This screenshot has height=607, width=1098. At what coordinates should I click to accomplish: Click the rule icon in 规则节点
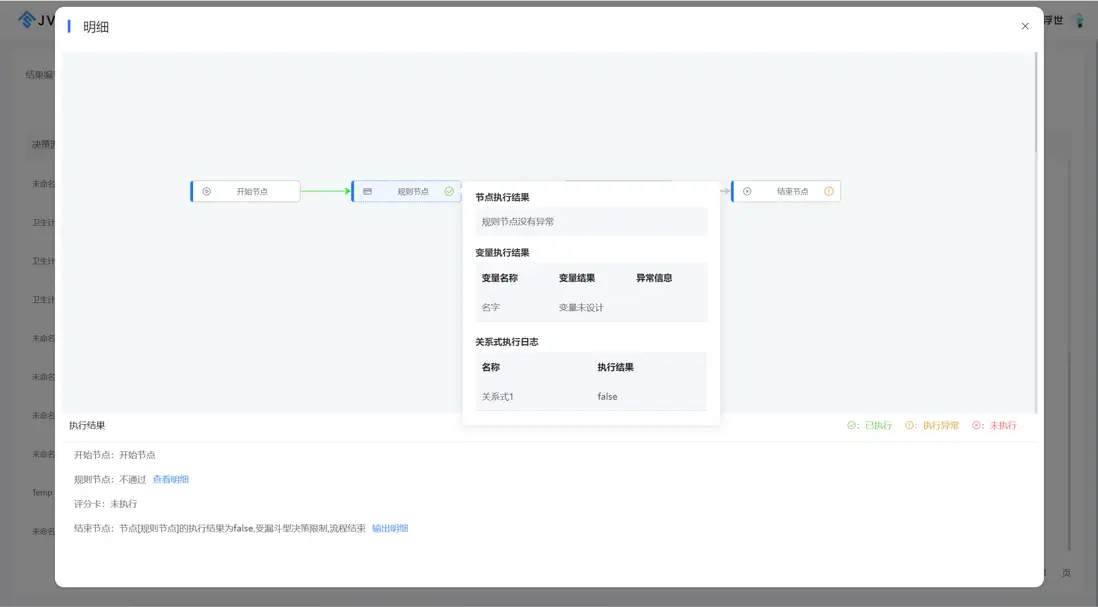(368, 191)
